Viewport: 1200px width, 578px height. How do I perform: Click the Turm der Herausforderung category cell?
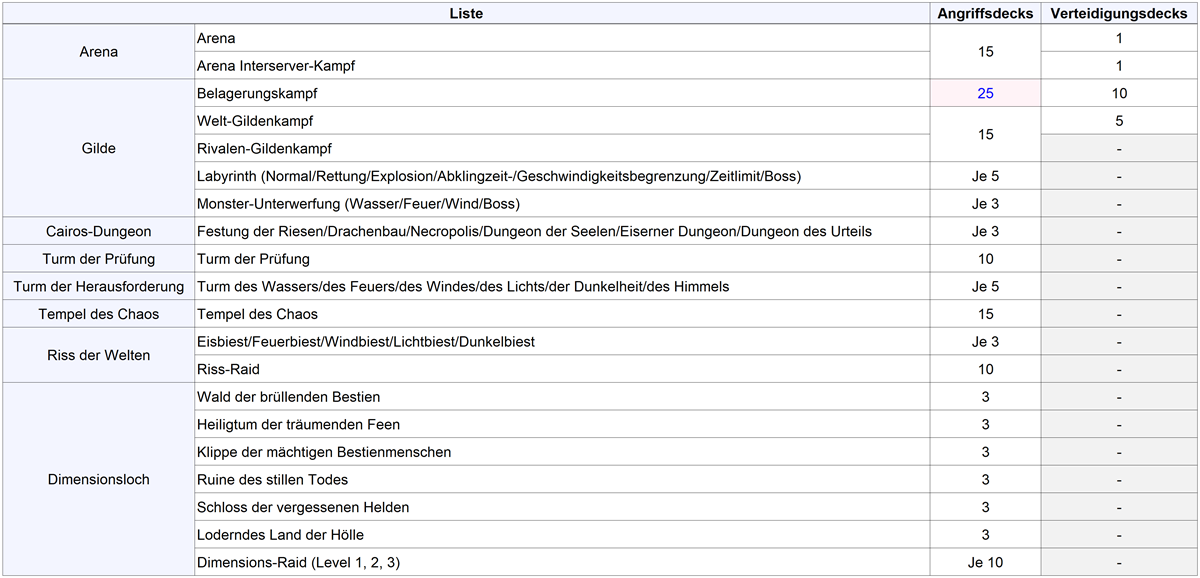point(98,286)
